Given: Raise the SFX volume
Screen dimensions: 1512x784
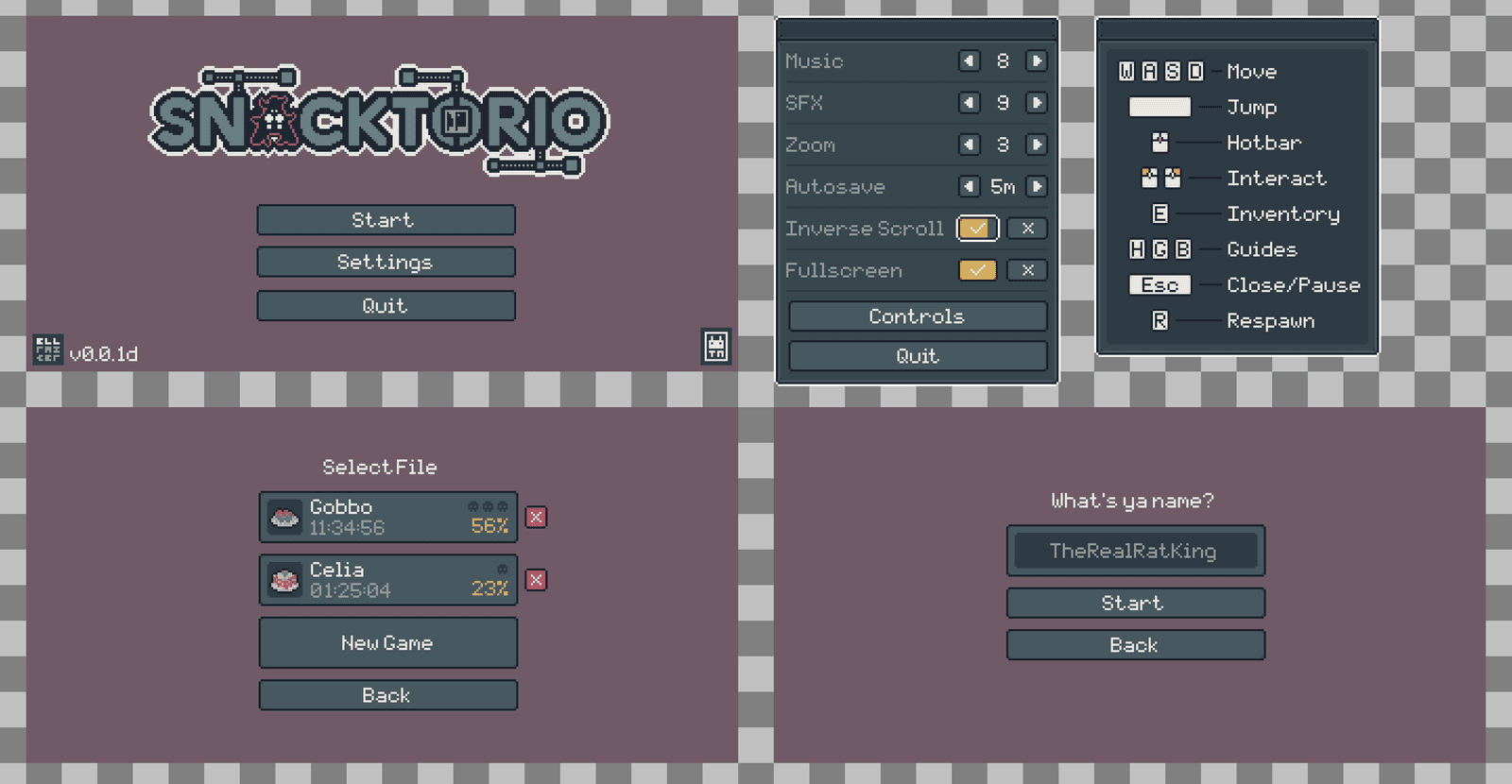Looking at the screenshot, I should click(x=1037, y=103).
